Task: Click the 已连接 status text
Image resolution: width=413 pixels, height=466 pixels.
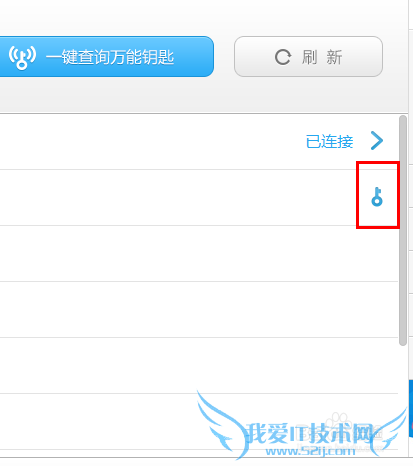Action: (329, 141)
